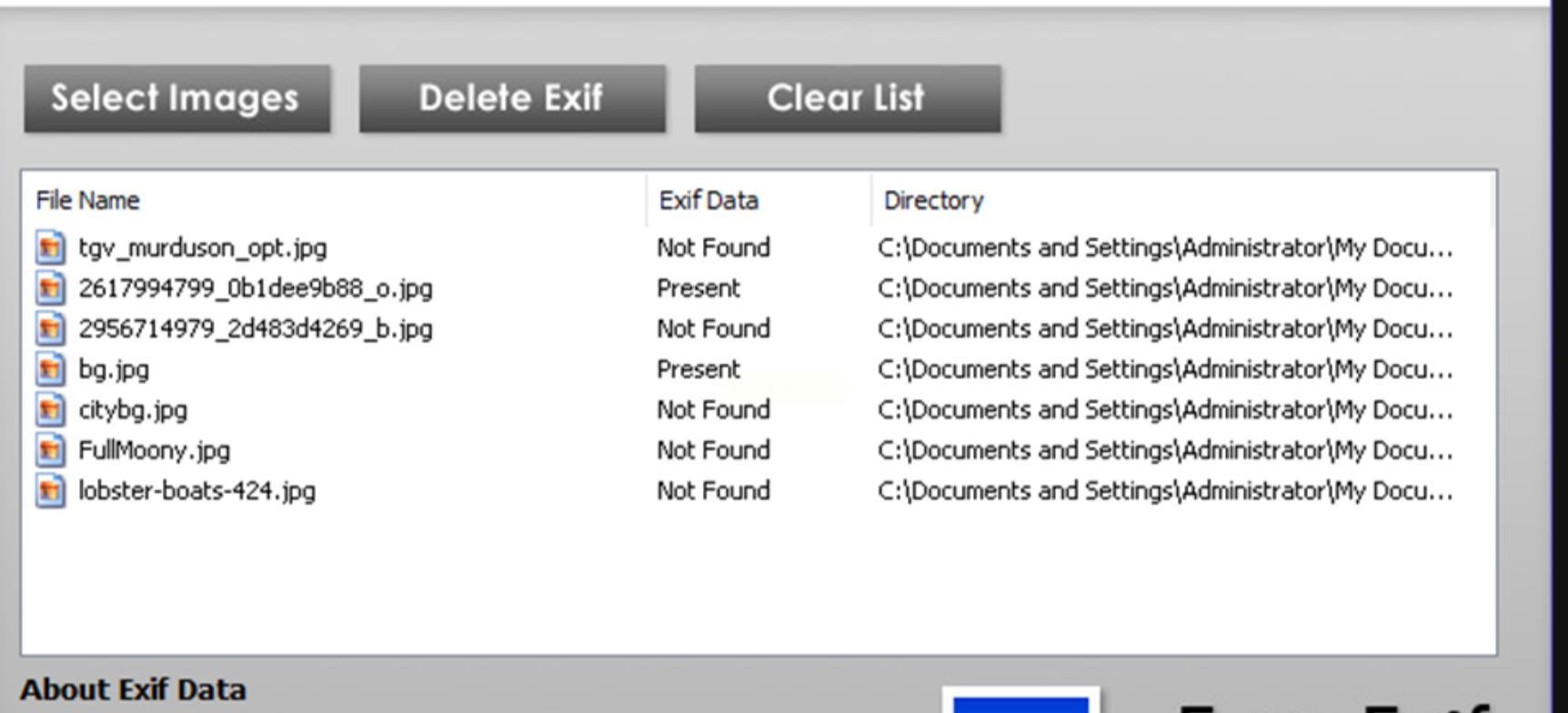The image size is (1568, 713).
Task: Click the 2617994799_0b1dee9b88_o.jpg file icon
Action: (50, 288)
